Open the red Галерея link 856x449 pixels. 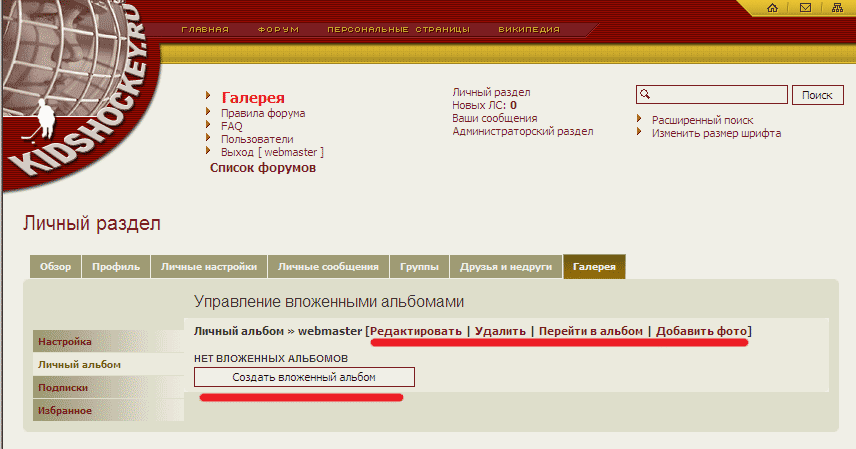[253, 97]
